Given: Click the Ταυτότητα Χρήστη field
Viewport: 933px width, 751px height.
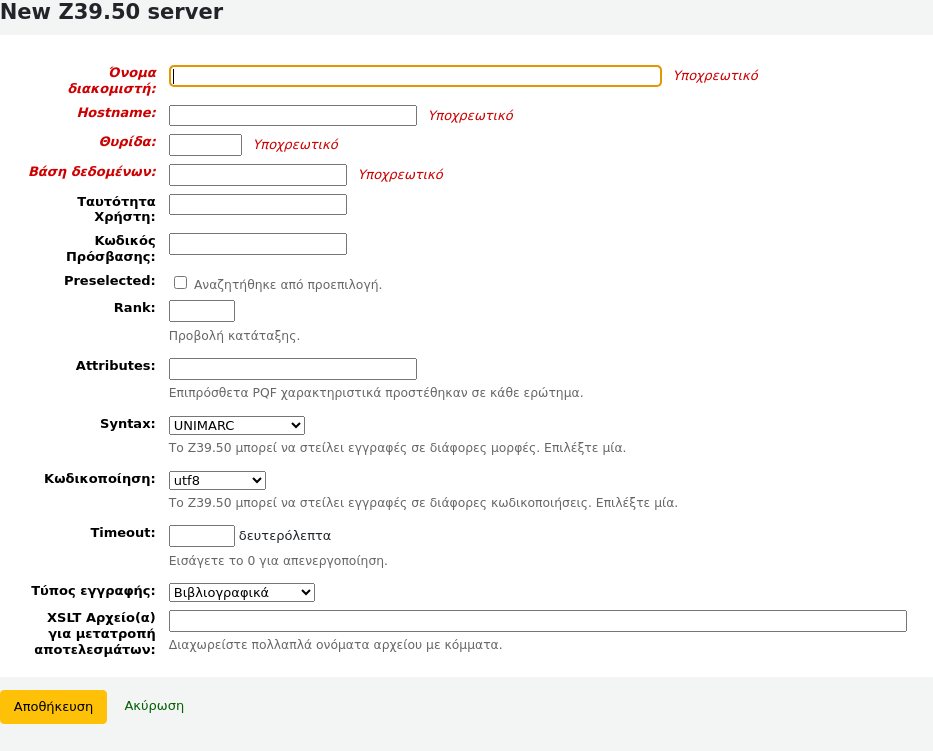Looking at the screenshot, I should (257, 205).
